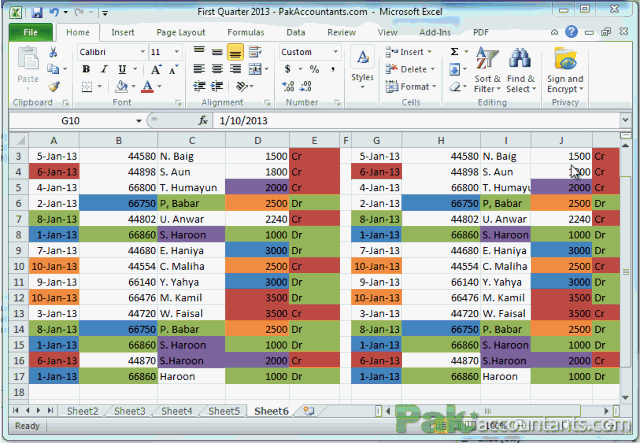Toggle Italic formatting
Image resolution: width=640 pixels, height=443 pixels.
tap(104, 69)
